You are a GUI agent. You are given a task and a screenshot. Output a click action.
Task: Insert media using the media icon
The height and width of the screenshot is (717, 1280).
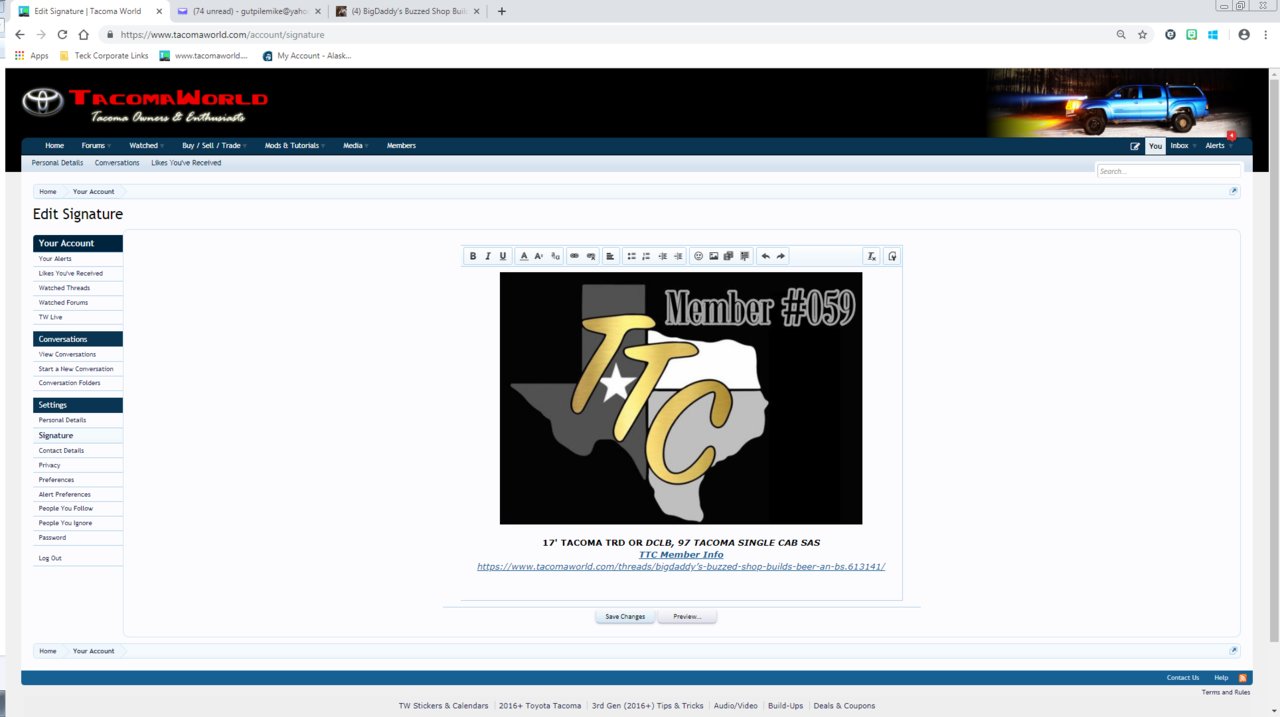tap(729, 256)
